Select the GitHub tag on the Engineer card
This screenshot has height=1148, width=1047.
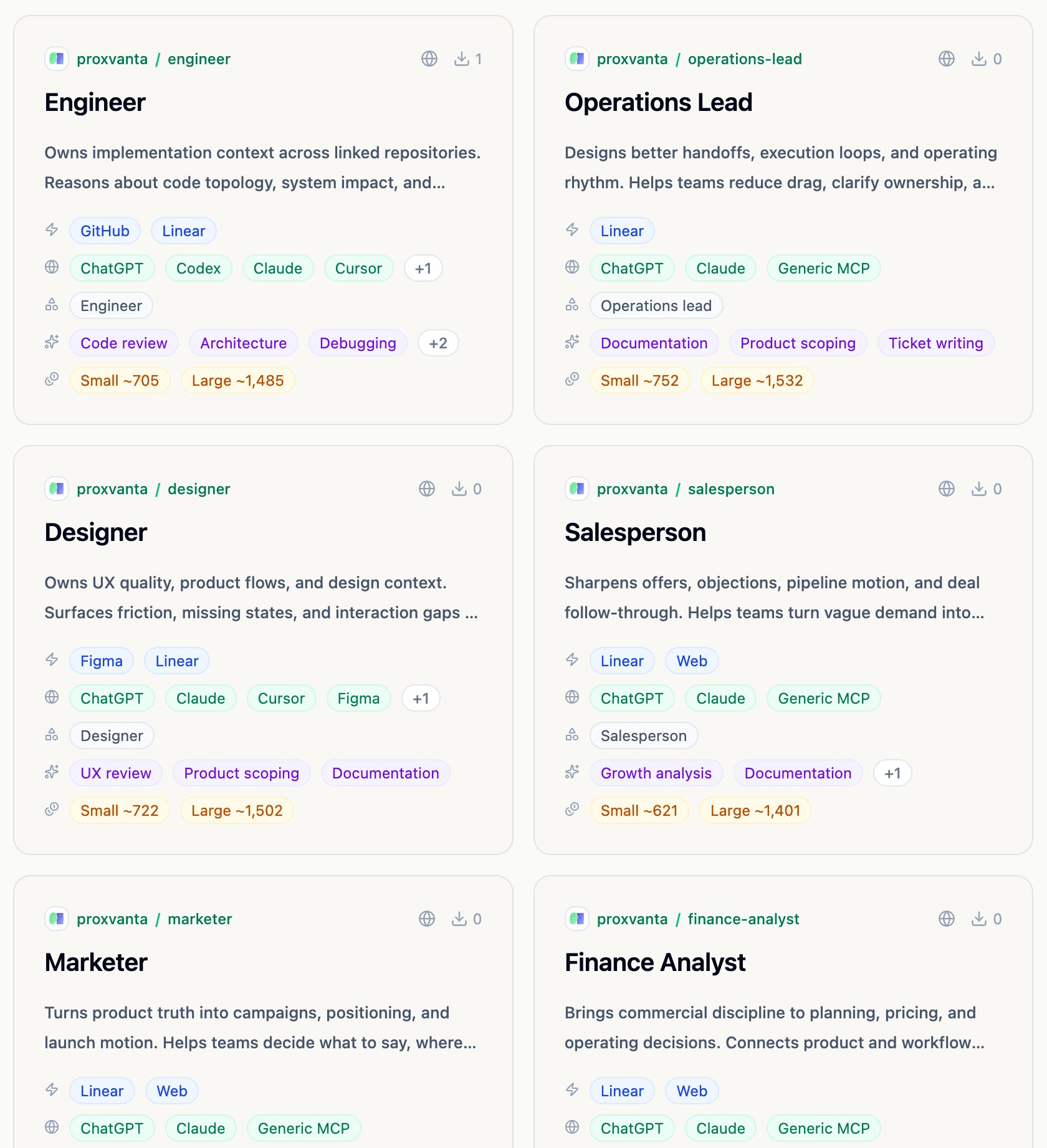click(x=105, y=231)
